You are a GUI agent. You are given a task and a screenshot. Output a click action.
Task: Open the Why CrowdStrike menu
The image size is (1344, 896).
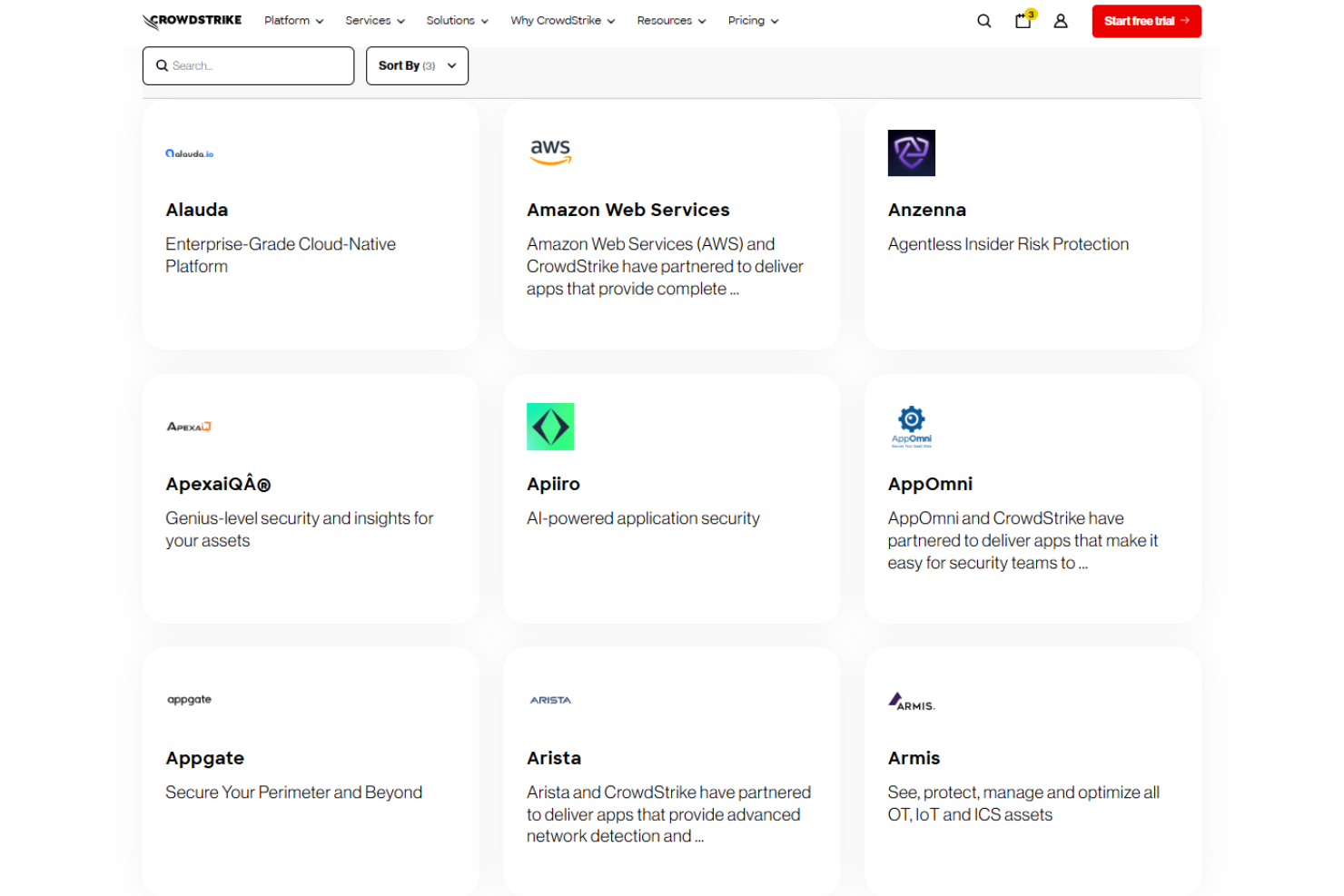(x=561, y=20)
